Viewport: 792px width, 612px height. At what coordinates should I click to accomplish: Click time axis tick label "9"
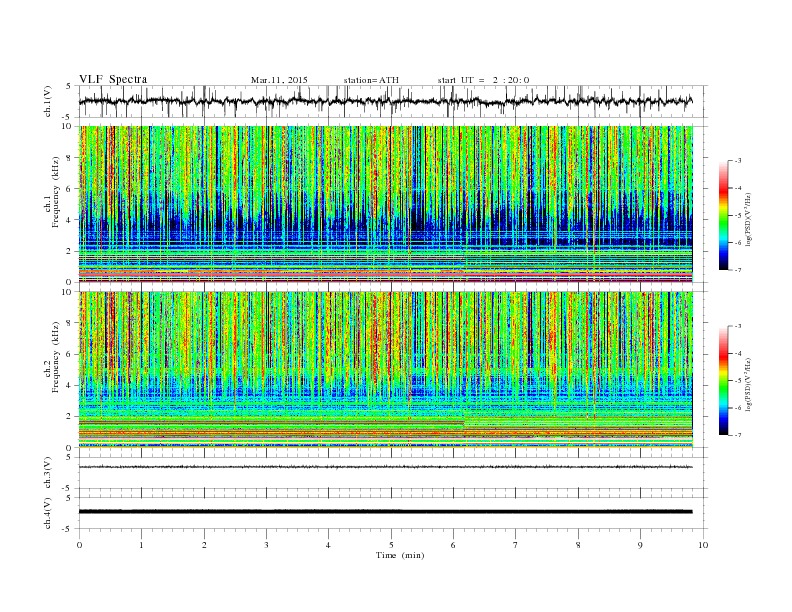pos(640,545)
